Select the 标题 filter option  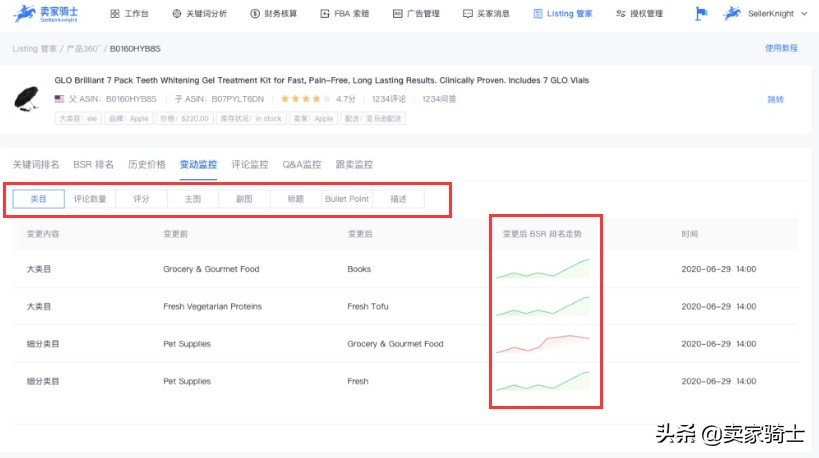tap(296, 199)
